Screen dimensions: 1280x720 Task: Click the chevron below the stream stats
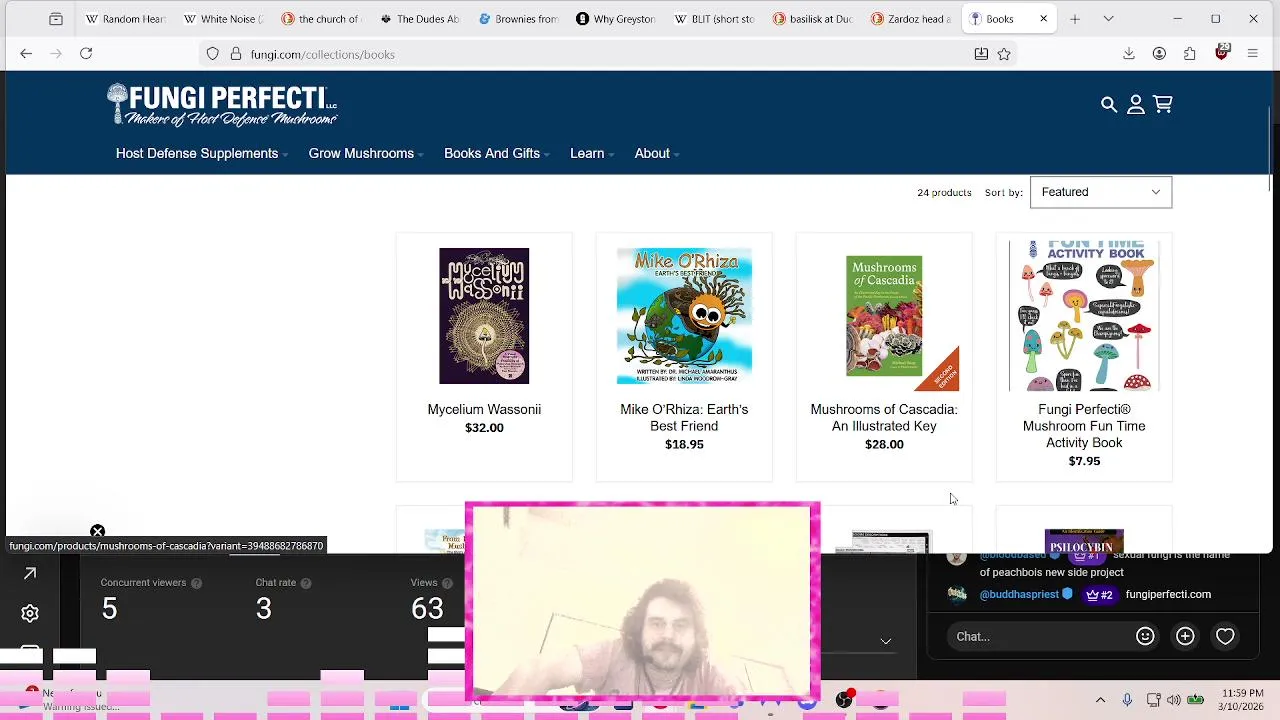[x=886, y=641]
